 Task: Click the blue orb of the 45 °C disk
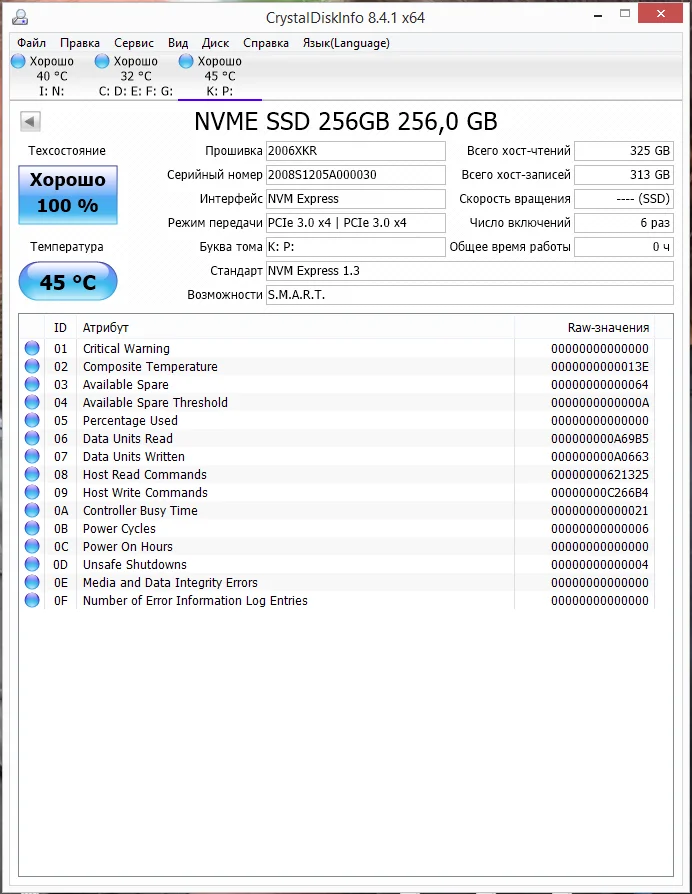[x=186, y=61]
